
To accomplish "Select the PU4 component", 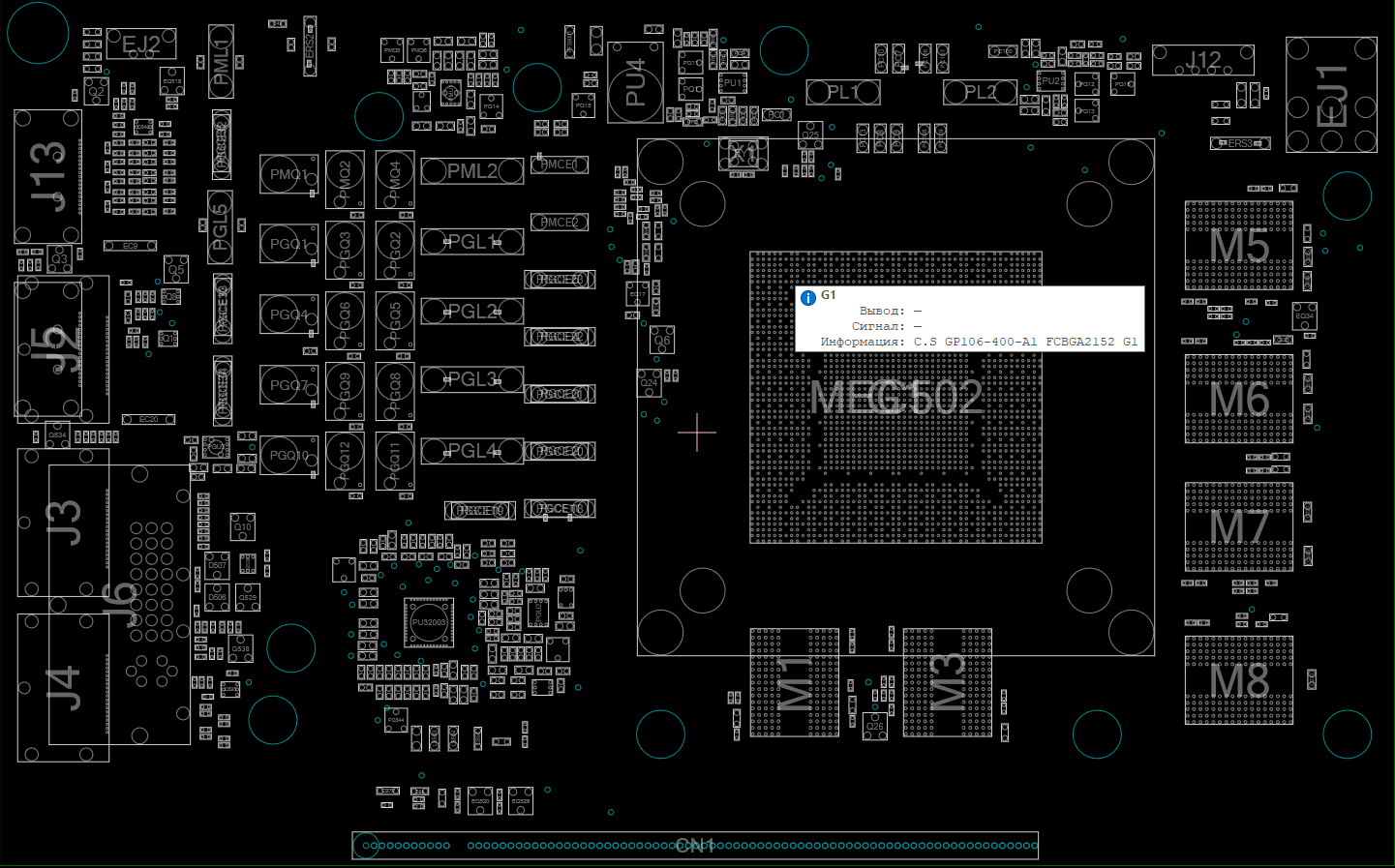I will pyautogui.click(x=635, y=82).
